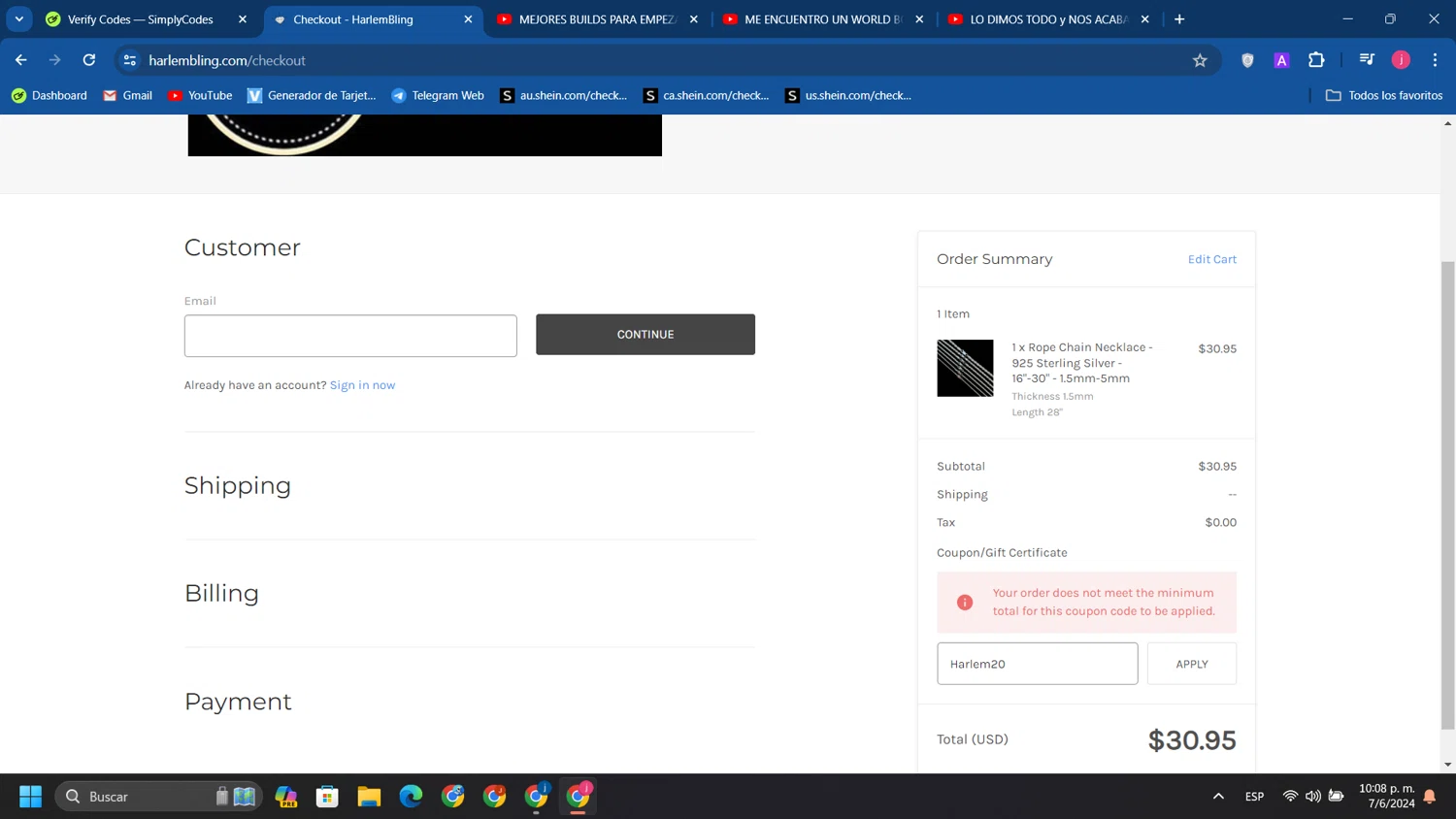Open the Dashboard bookmark
The height and width of the screenshot is (819, 1456).
pyautogui.click(x=49, y=95)
